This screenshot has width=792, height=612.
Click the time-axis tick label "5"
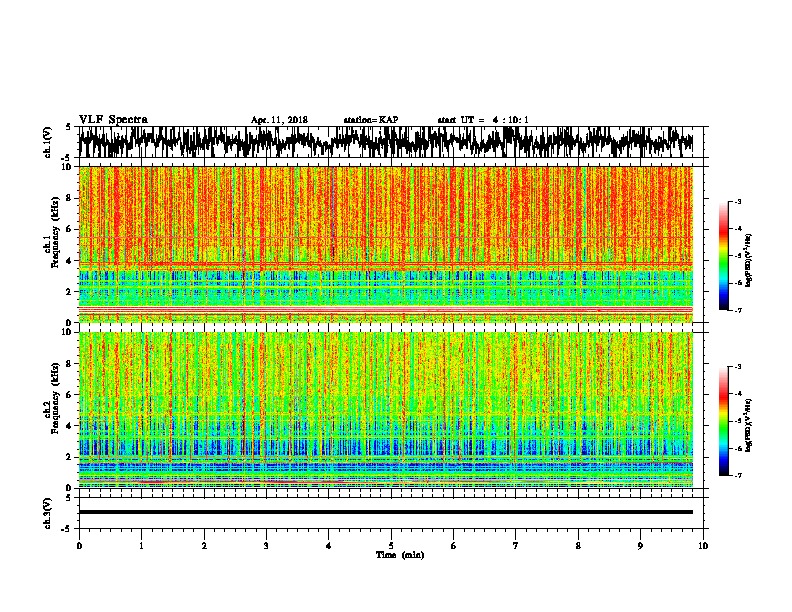pos(391,546)
